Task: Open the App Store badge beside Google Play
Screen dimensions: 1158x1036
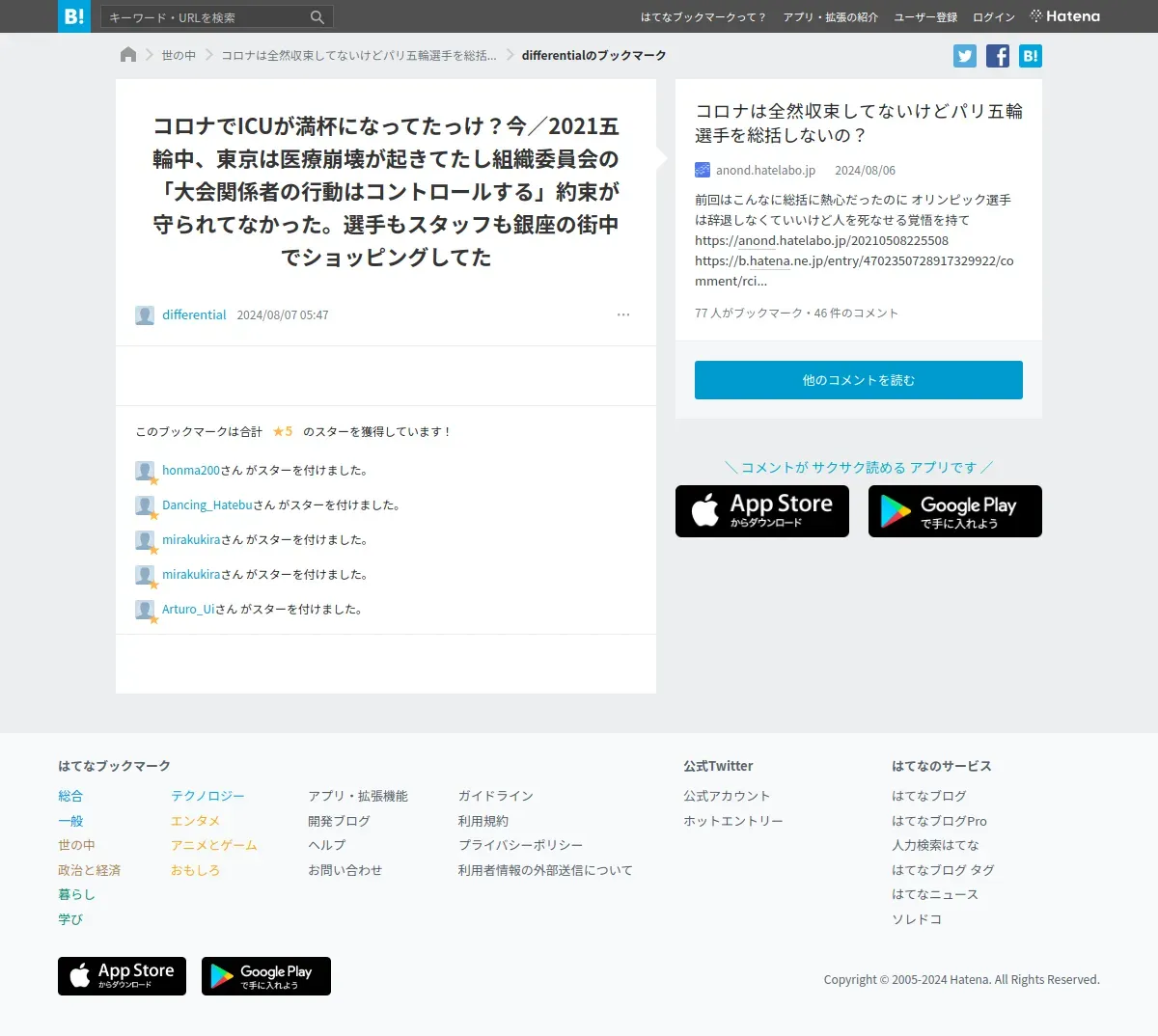Action: pyautogui.click(x=762, y=511)
